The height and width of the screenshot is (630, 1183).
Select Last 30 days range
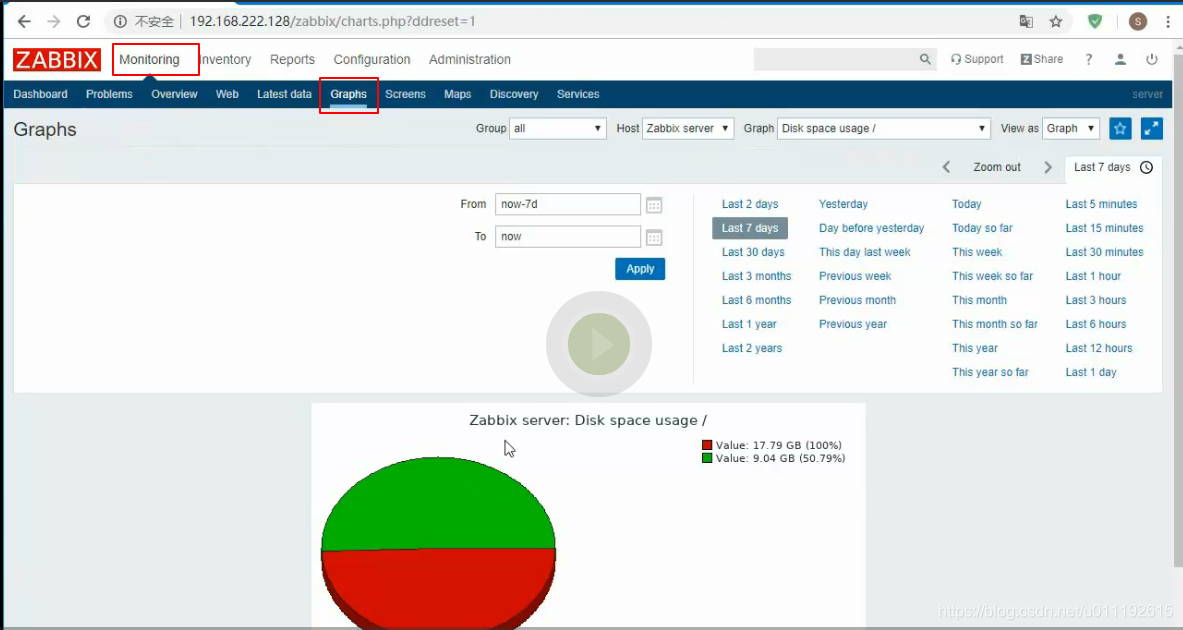(753, 252)
